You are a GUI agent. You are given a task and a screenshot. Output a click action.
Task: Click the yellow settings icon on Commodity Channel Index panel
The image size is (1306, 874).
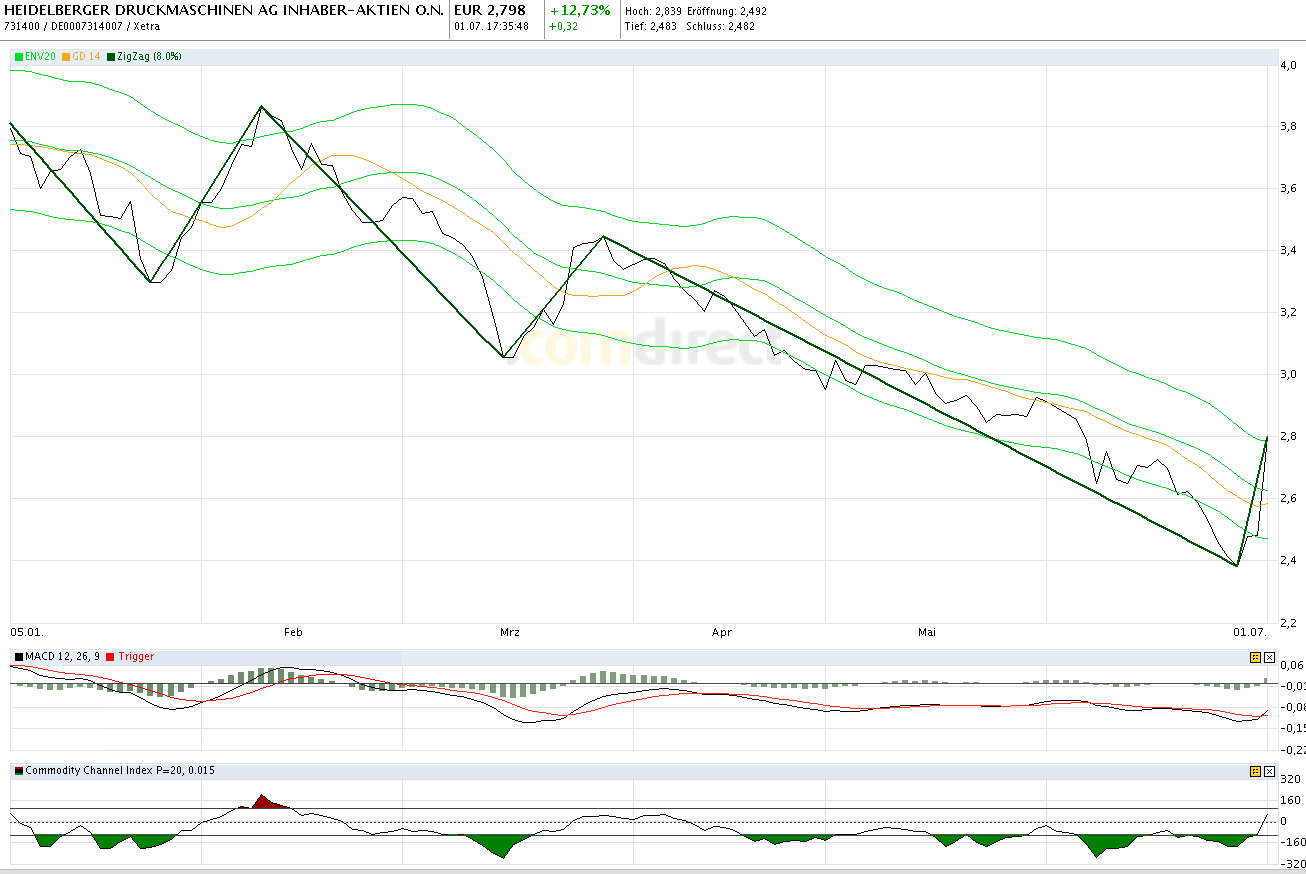[x=1255, y=771]
